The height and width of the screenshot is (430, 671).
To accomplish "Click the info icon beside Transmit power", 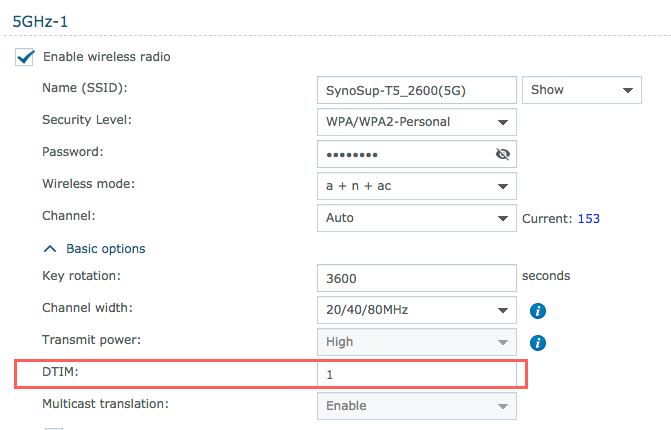I will coord(537,343).
